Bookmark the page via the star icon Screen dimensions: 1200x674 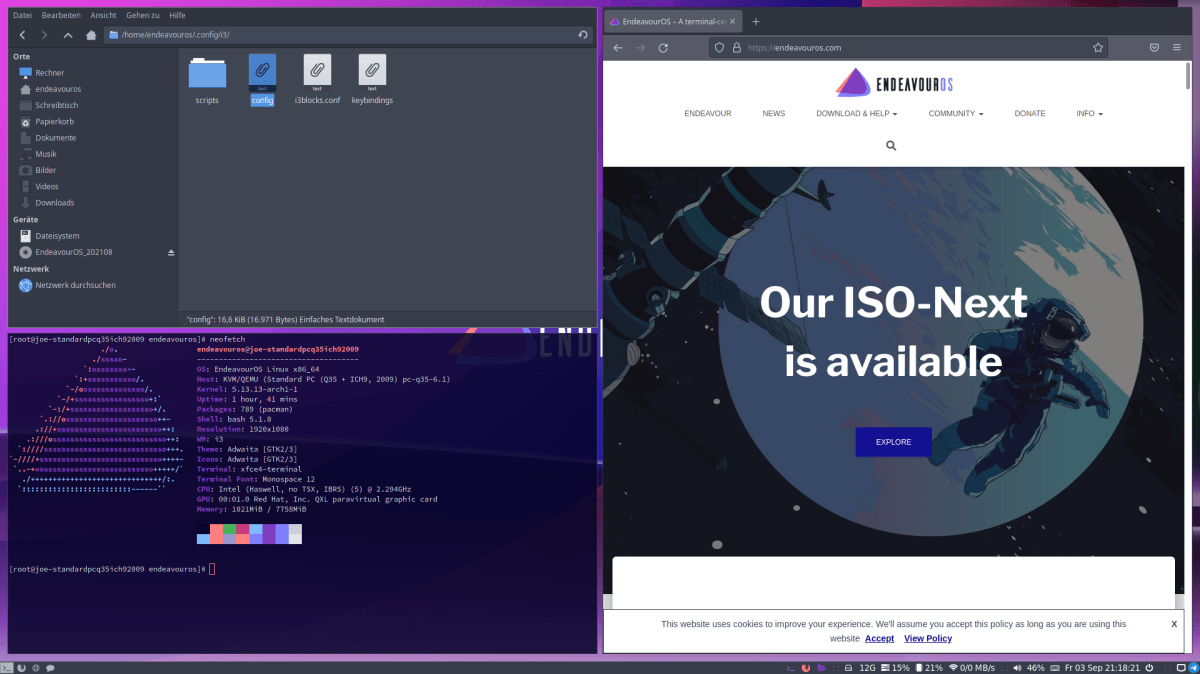point(1097,47)
